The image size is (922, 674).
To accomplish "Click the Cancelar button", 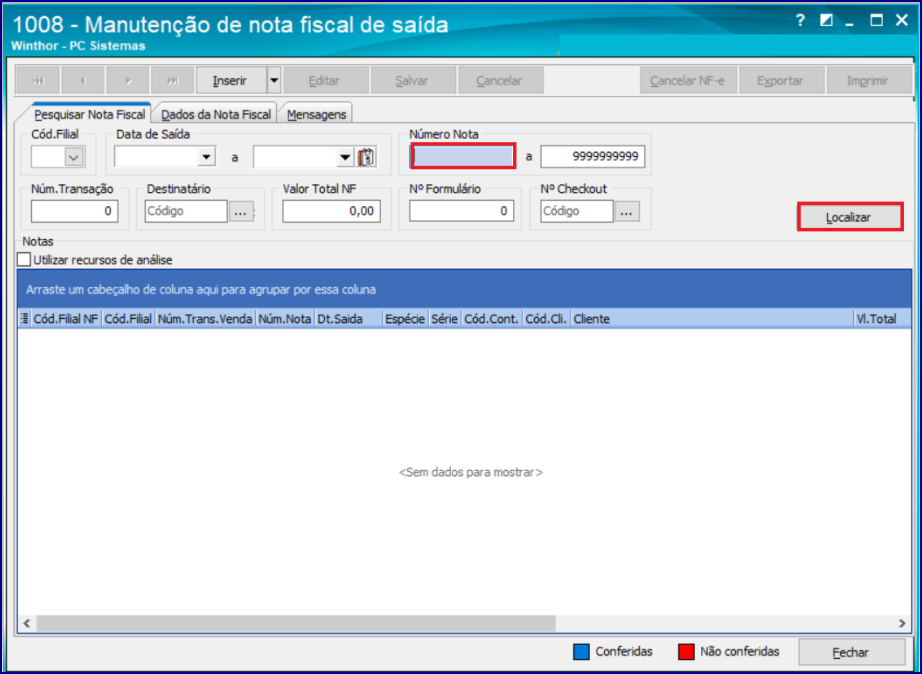I will (500, 81).
